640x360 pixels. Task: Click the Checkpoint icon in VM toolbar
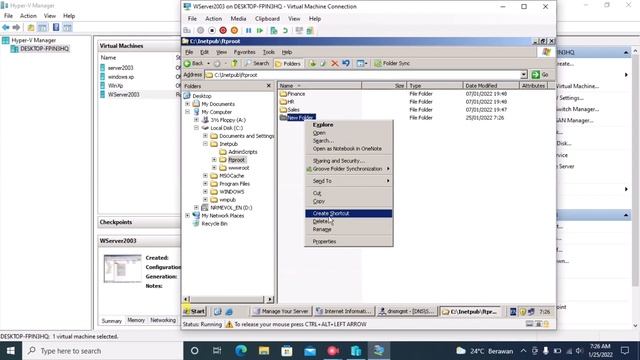(x=274, y=31)
